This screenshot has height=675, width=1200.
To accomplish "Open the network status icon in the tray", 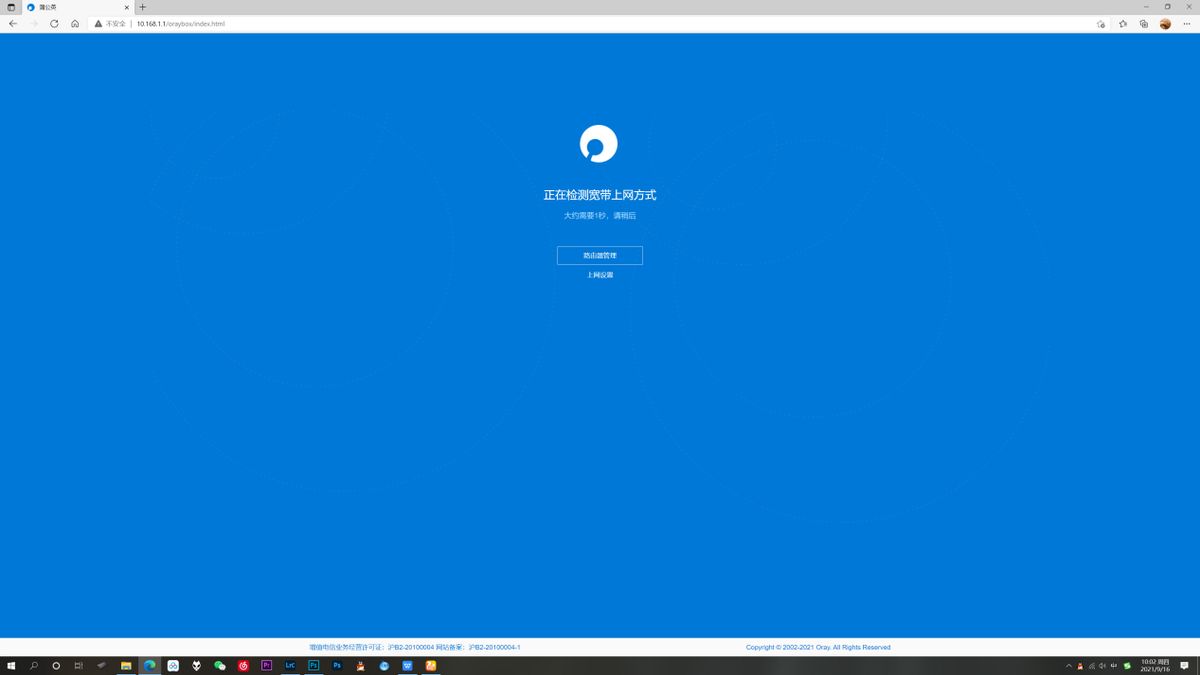I will coord(1091,666).
